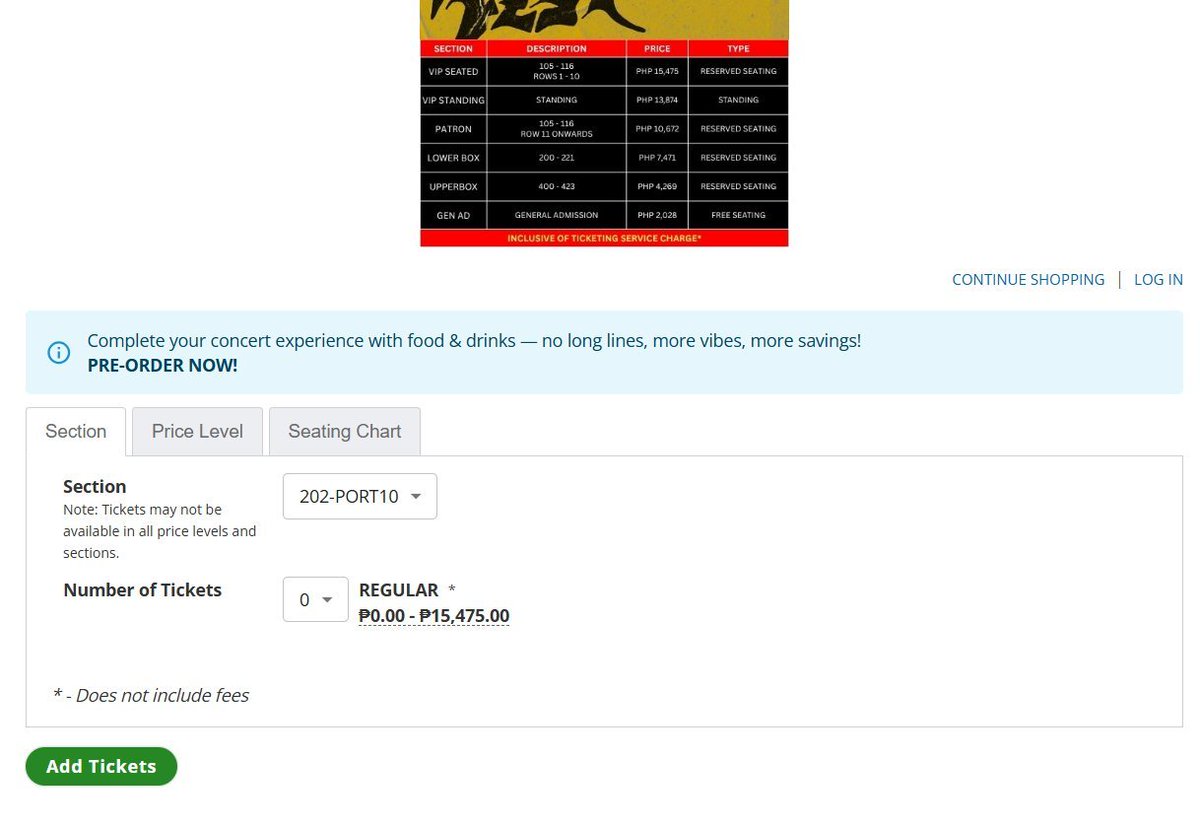Click the REGULAR ticket type label
This screenshot has height=828, width=1200.
click(399, 590)
